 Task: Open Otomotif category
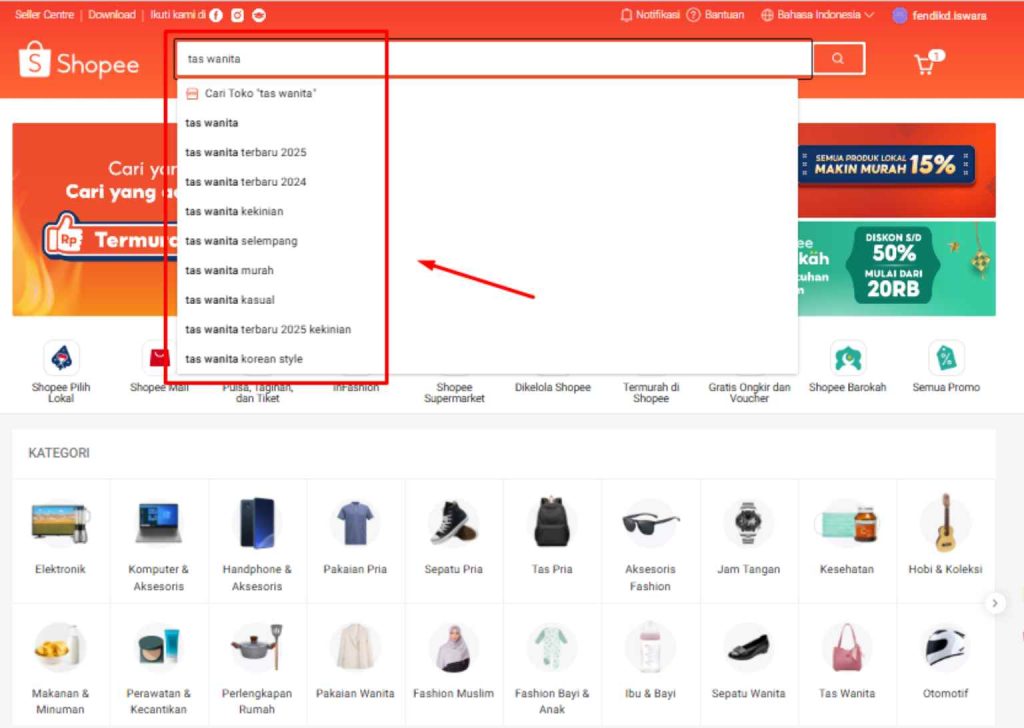[946, 666]
